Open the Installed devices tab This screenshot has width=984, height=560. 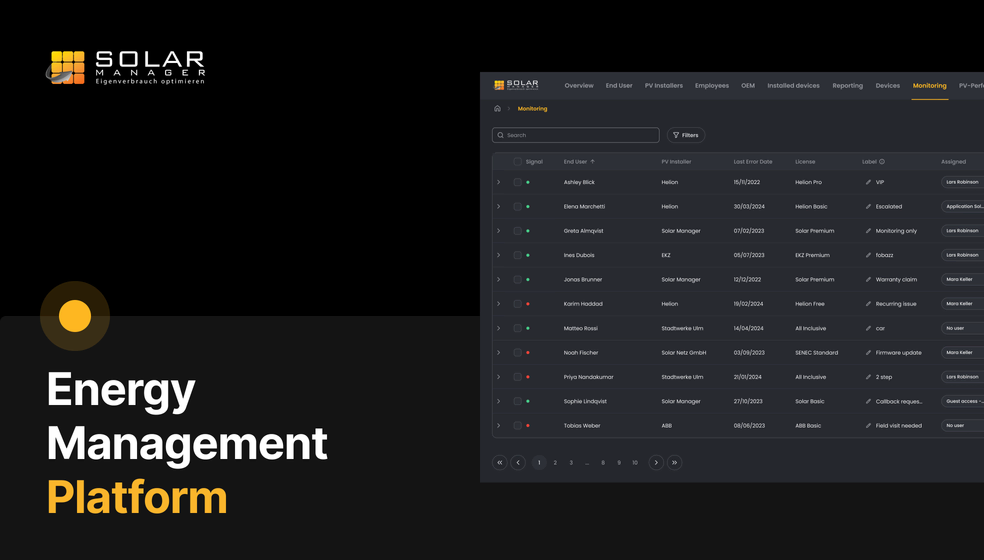coord(793,85)
